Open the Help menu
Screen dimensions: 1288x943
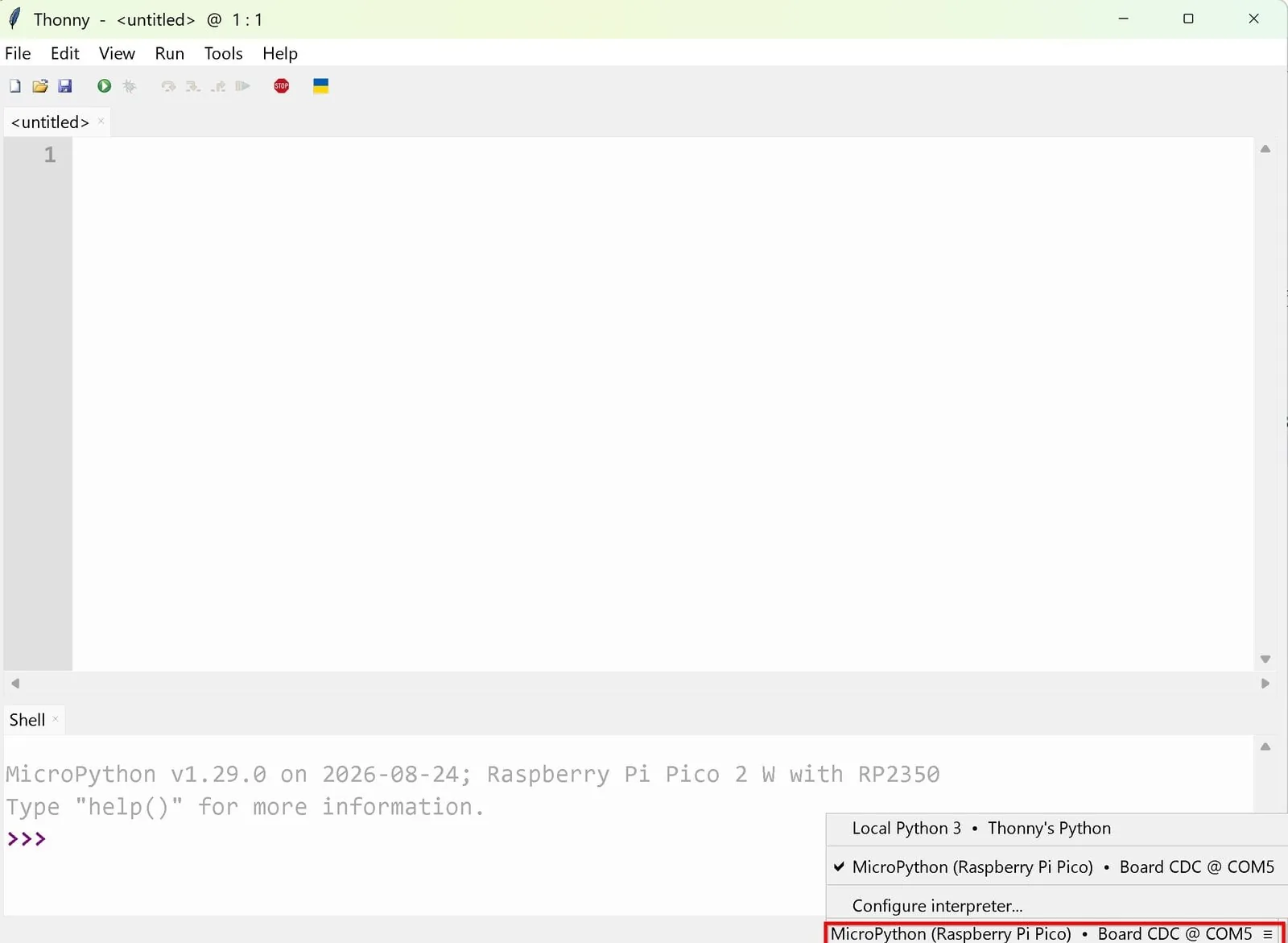pyautogui.click(x=279, y=53)
